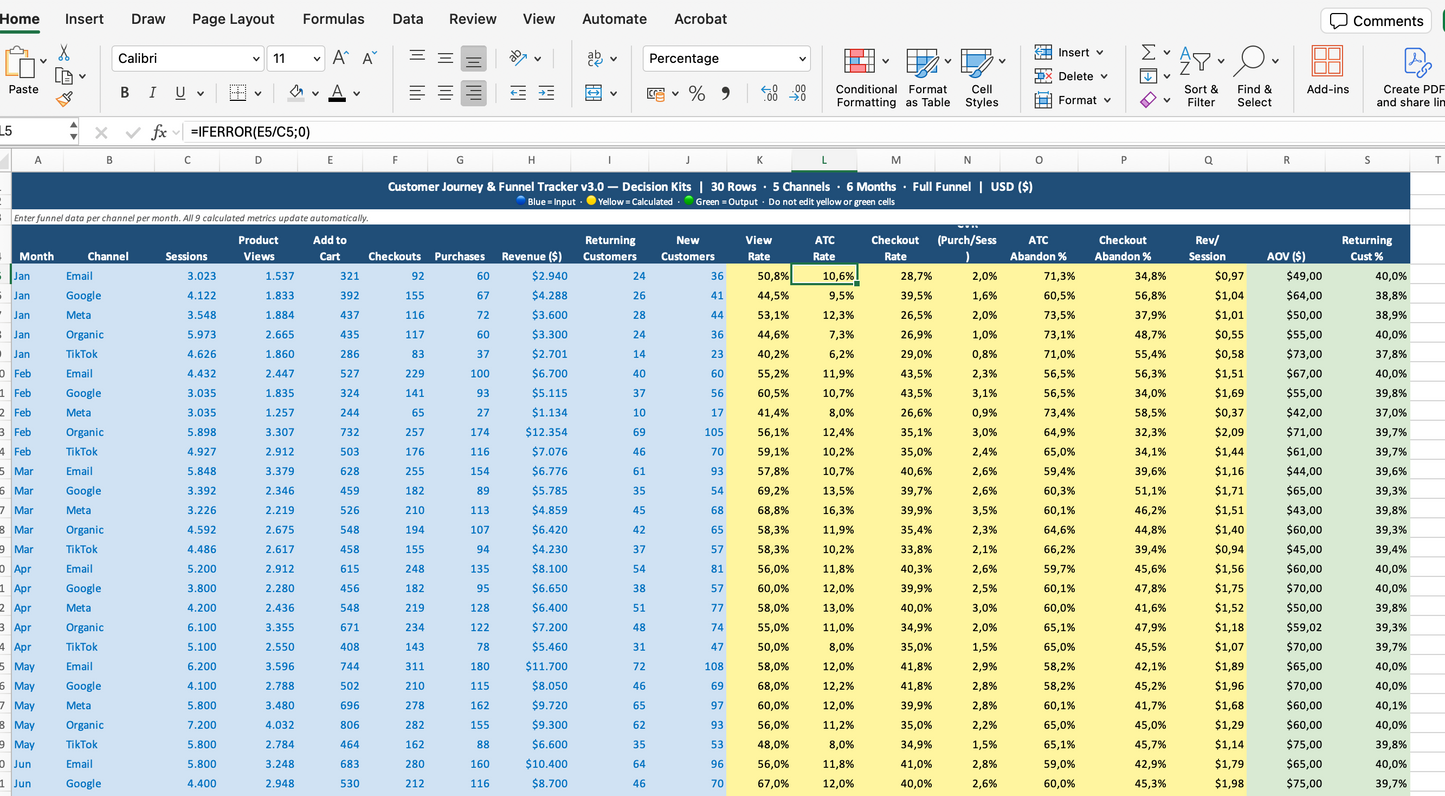
Task: Apply percent style icon
Action: click(x=697, y=94)
